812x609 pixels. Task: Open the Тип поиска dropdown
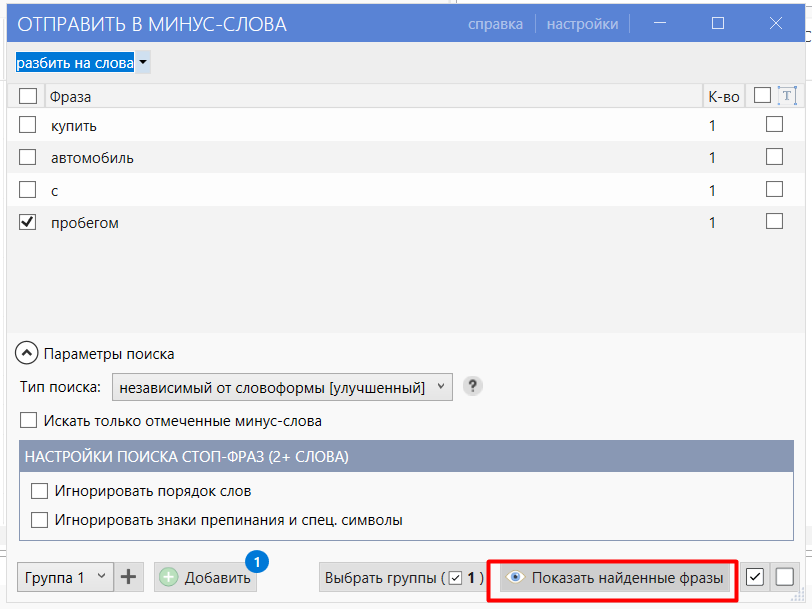[x=282, y=387]
